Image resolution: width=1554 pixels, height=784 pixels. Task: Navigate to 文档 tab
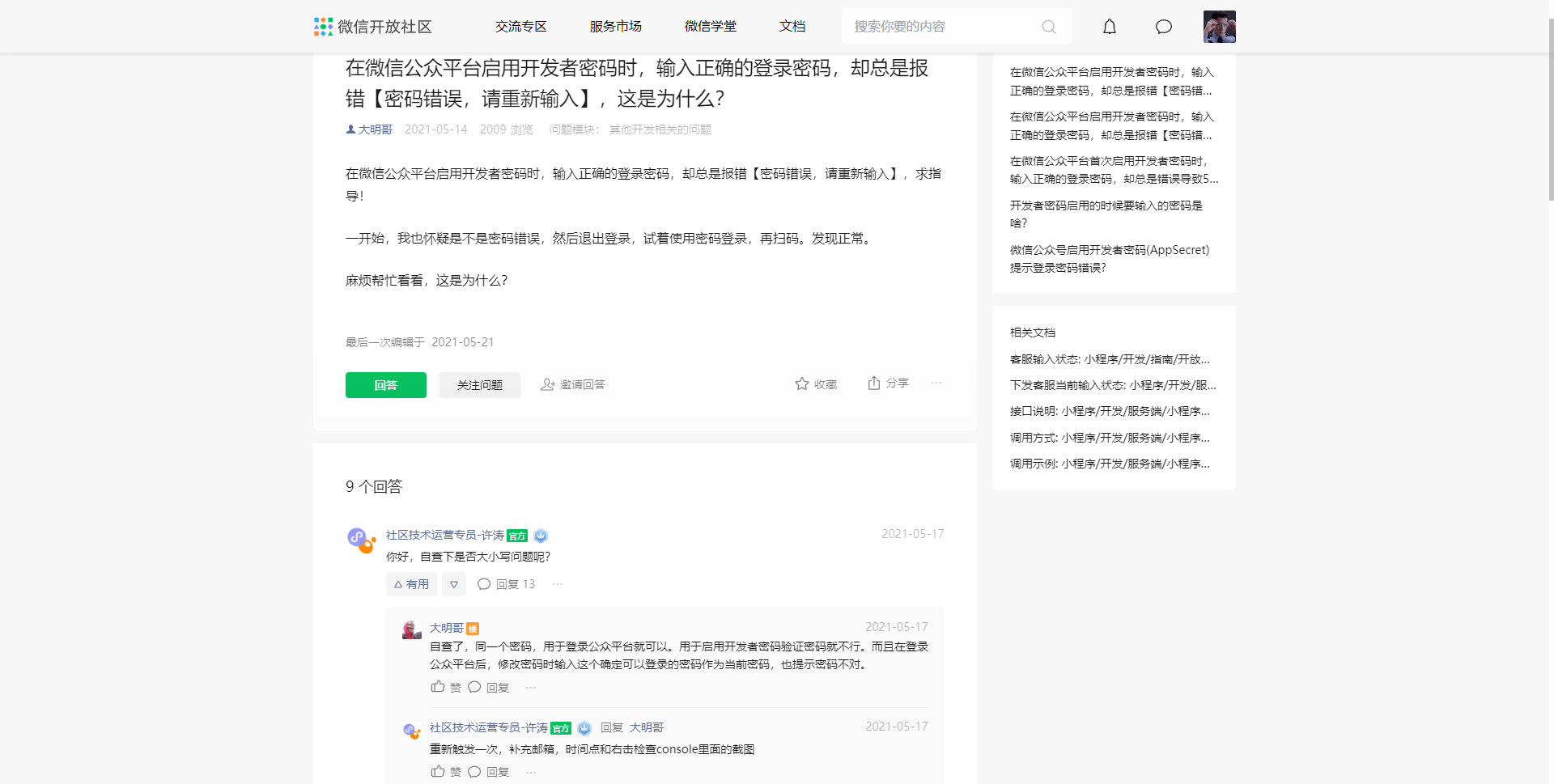[792, 27]
